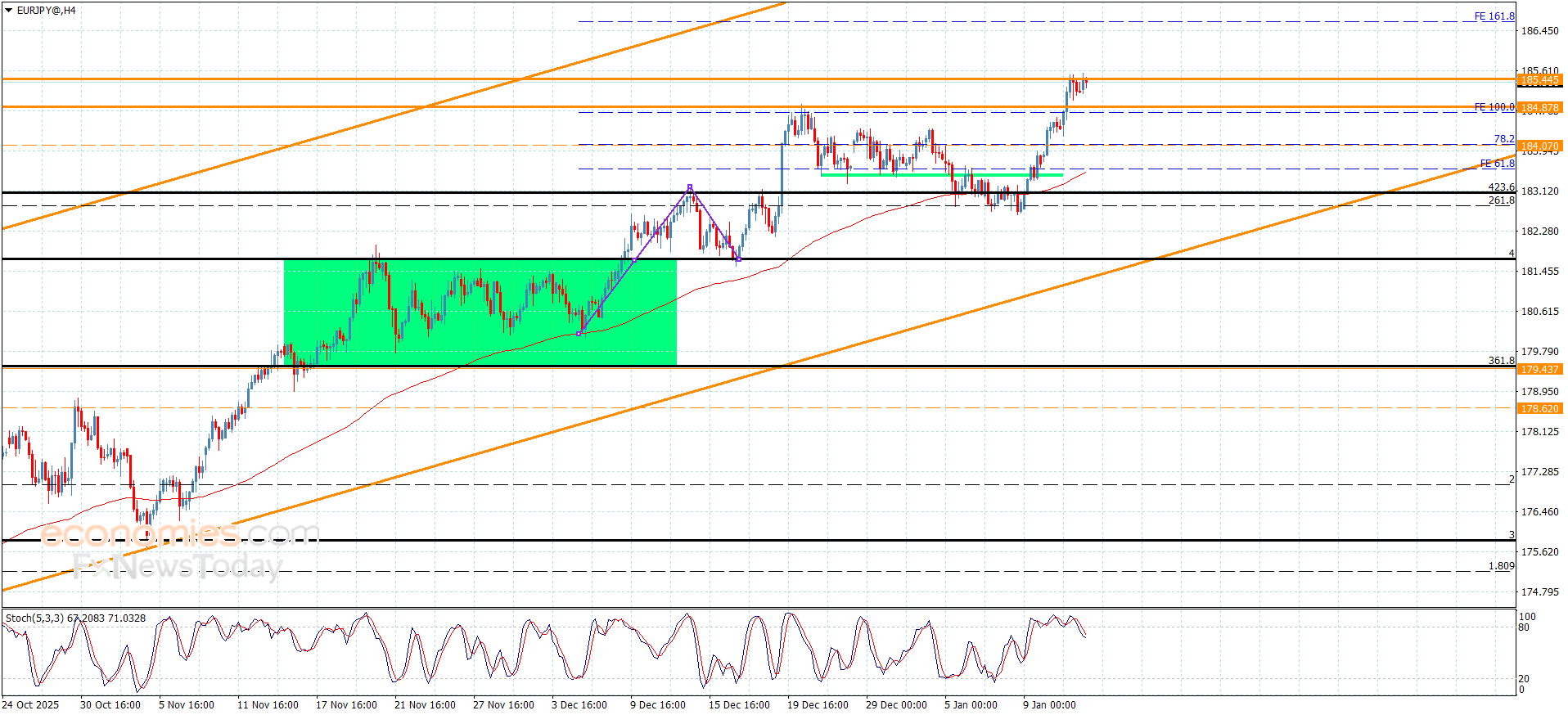
Task: Click the 177.285 price axis value
Action: click(x=1539, y=472)
